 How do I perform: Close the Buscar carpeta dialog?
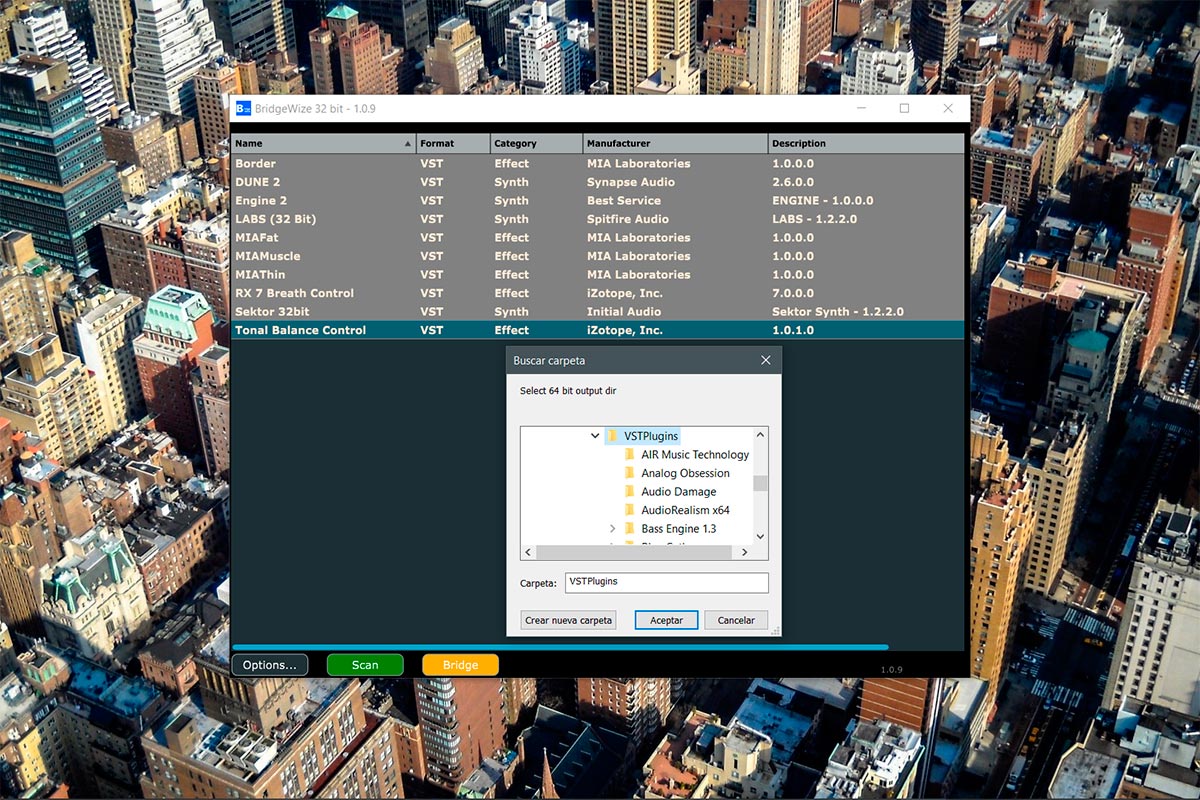pyautogui.click(x=766, y=360)
